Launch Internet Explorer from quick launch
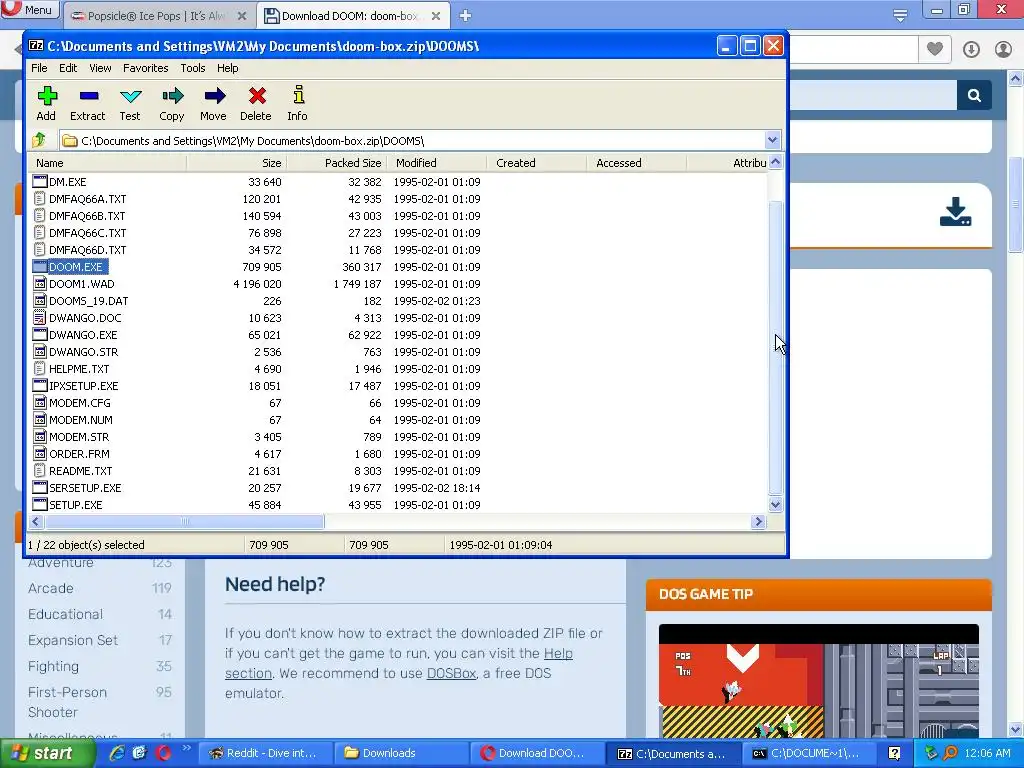 [117, 753]
